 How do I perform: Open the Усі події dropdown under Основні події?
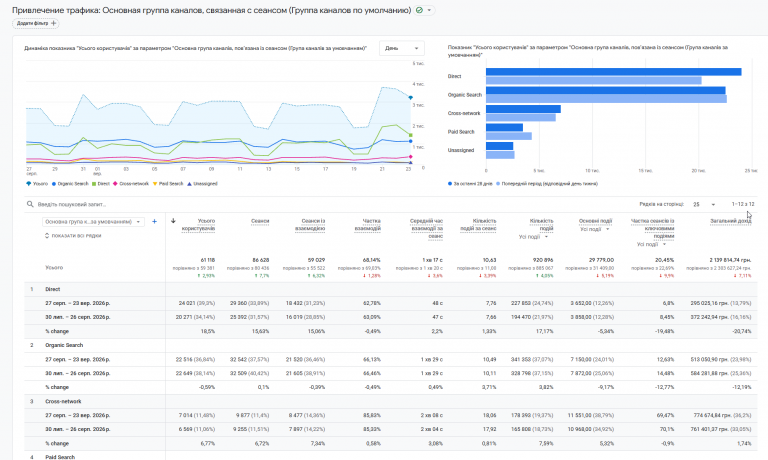point(595,229)
